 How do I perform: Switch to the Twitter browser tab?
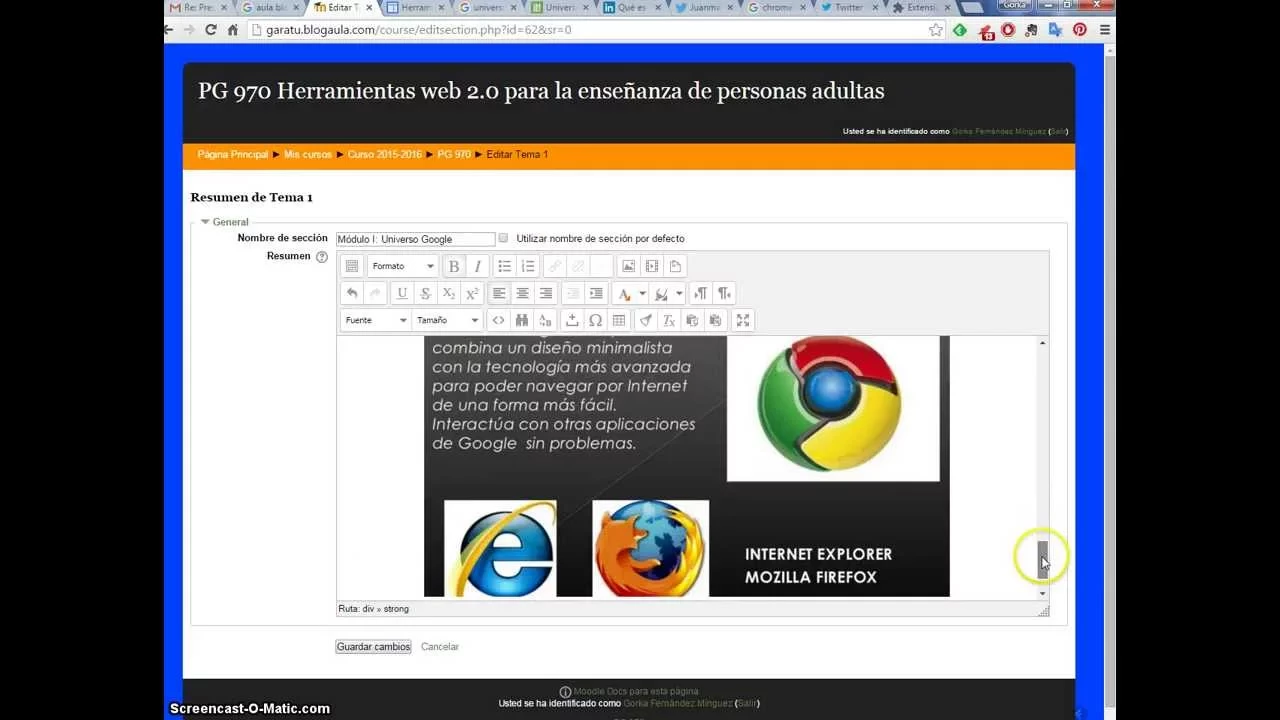[849, 7]
